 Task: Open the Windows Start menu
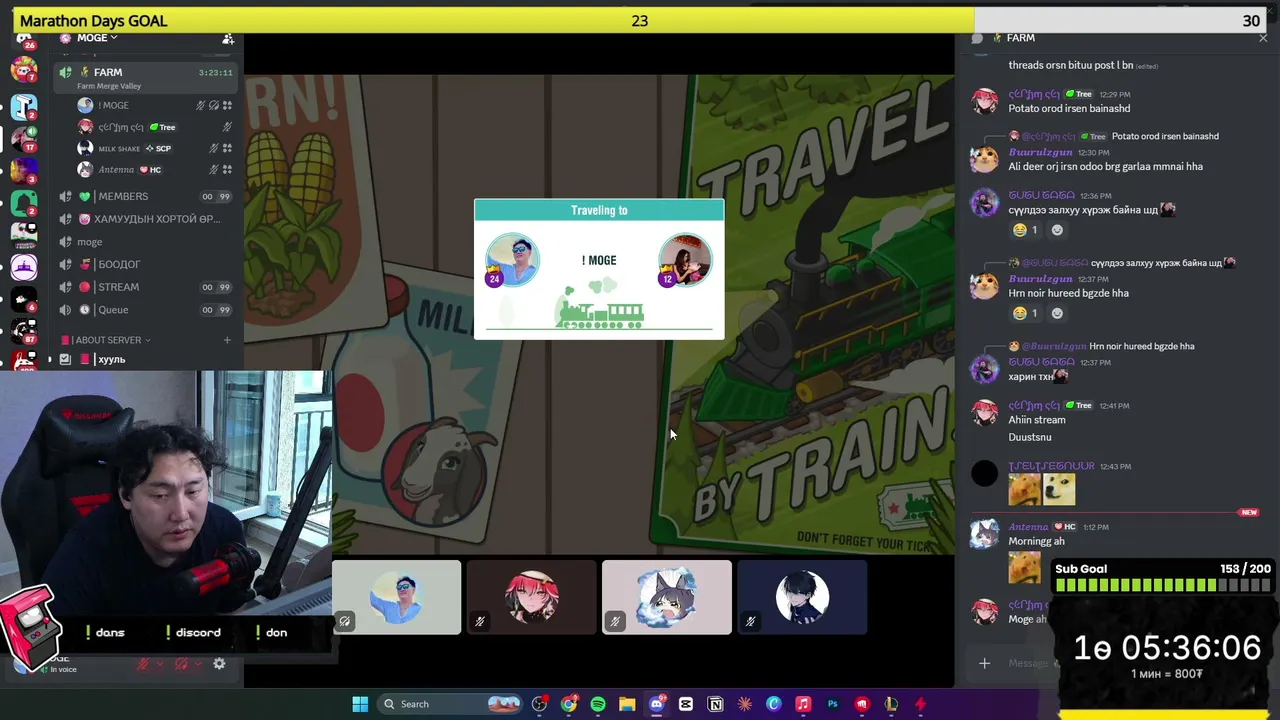tap(360, 704)
